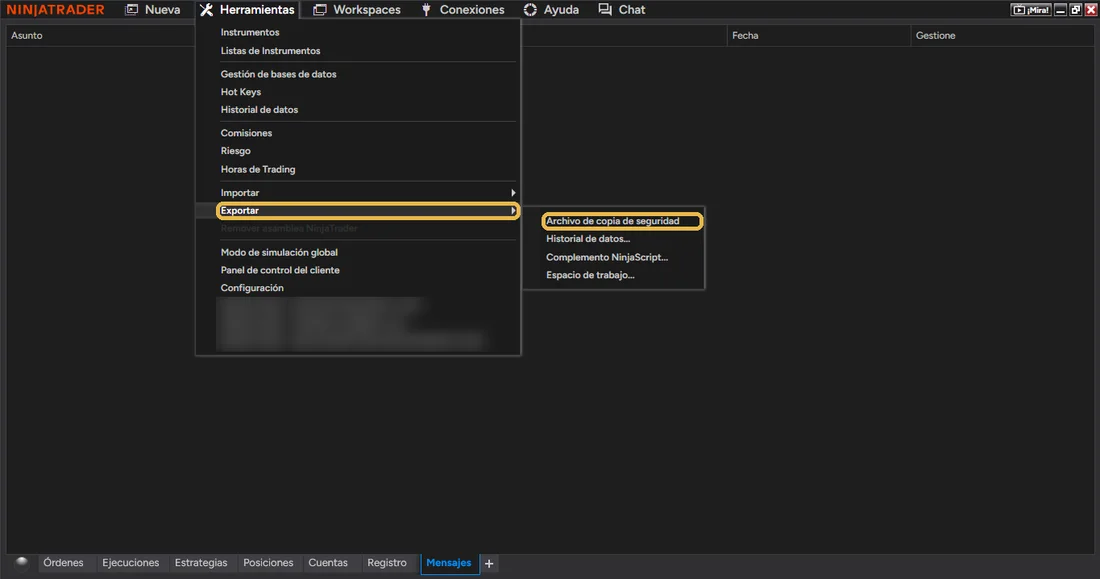Expand the Exportar submenu arrow
The height and width of the screenshot is (579, 1100).
pyautogui.click(x=513, y=211)
